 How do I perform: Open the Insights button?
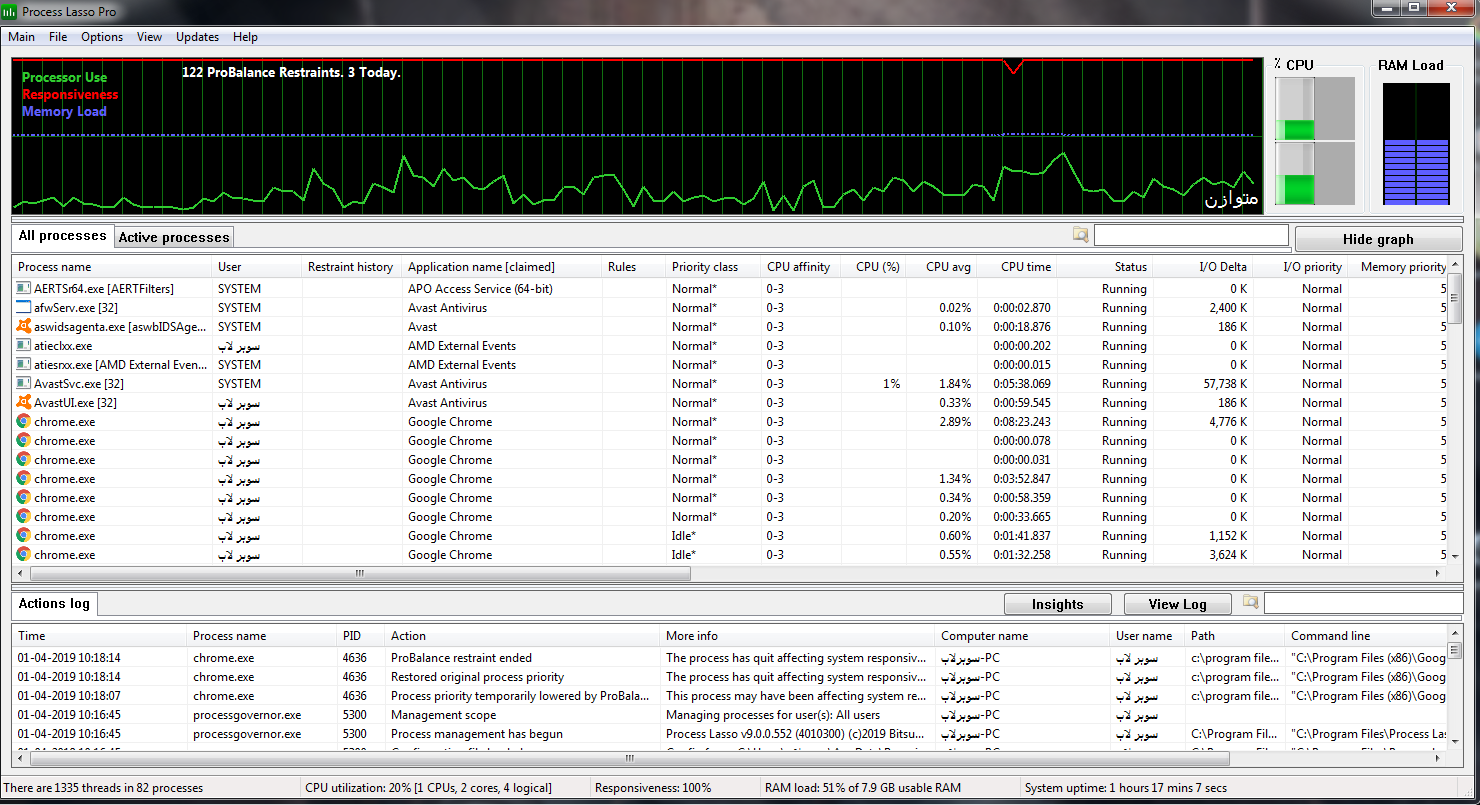tap(1057, 604)
